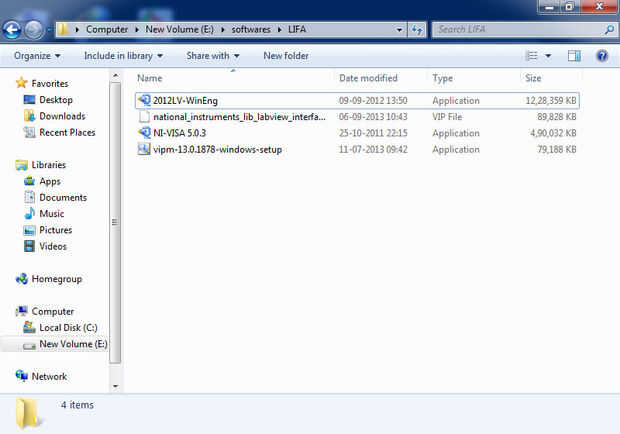Click the folder icon in address bar
The height and width of the screenshot is (434, 620).
click(63, 29)
